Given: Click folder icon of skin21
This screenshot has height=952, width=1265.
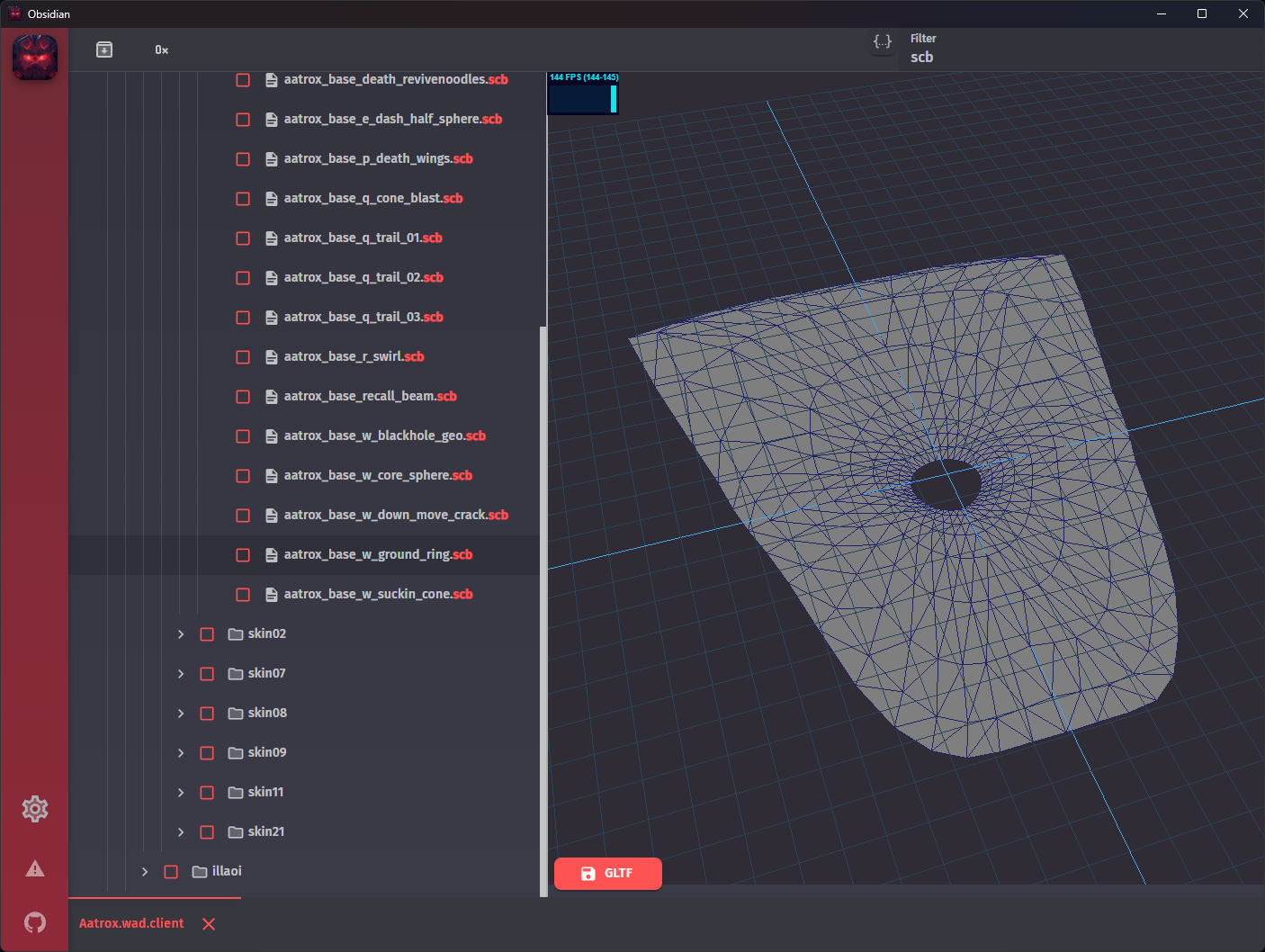Looking at the screenshot, I should tap(236, 832).
